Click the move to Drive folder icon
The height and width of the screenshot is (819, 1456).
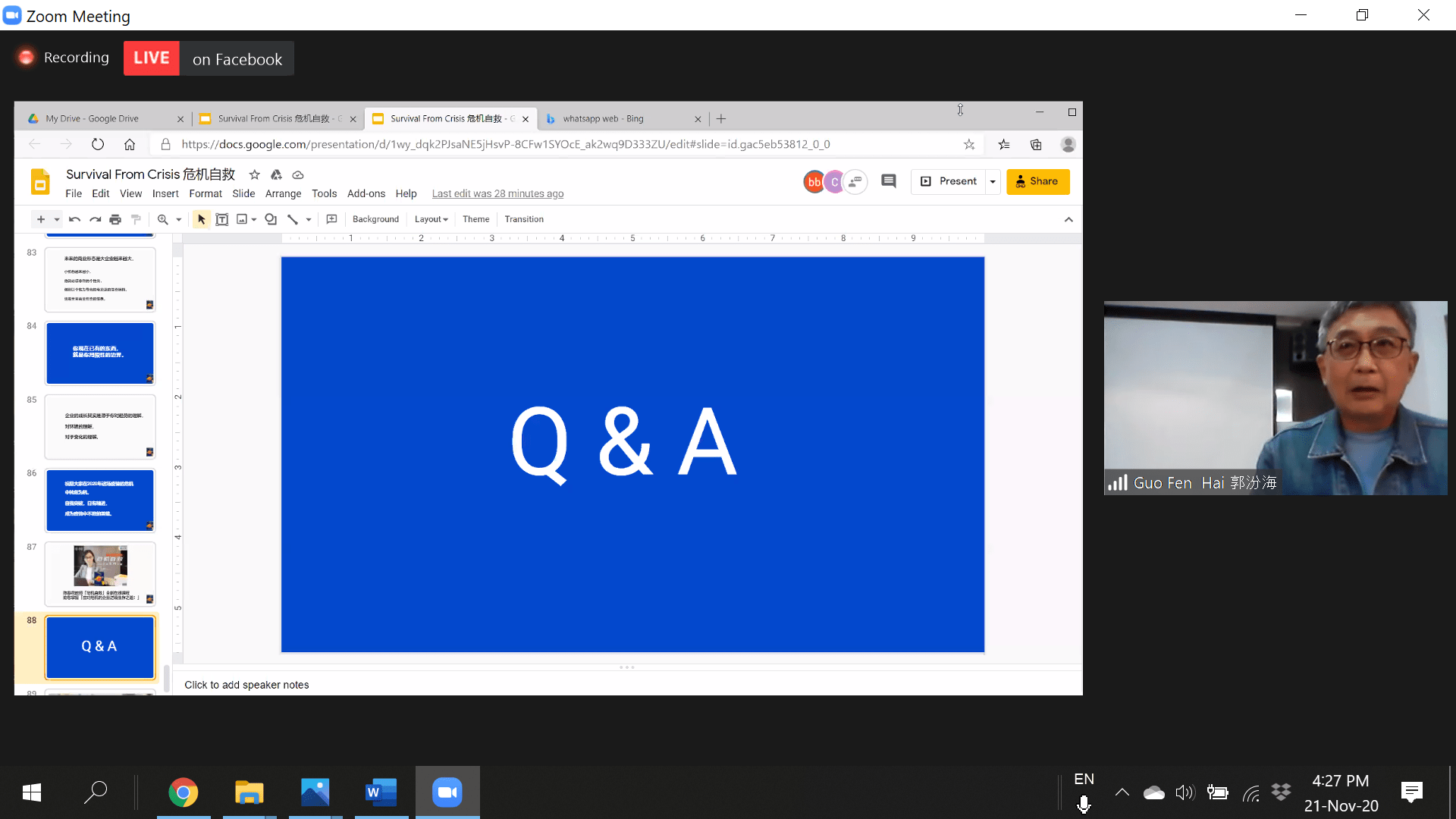[276, 174]
